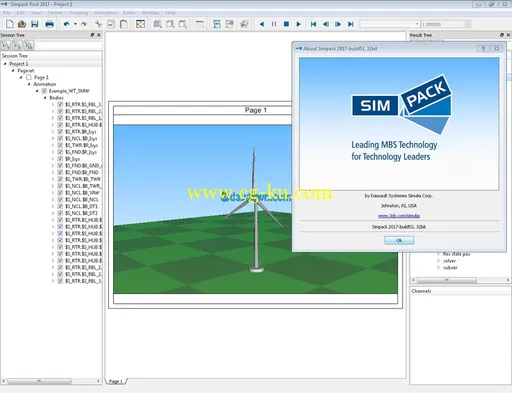Uncheck the $S_NCL.$B_YAW body checkbox
Viewport: 512px width, 393px height.
pyautogui.click(x=60, y=193)
